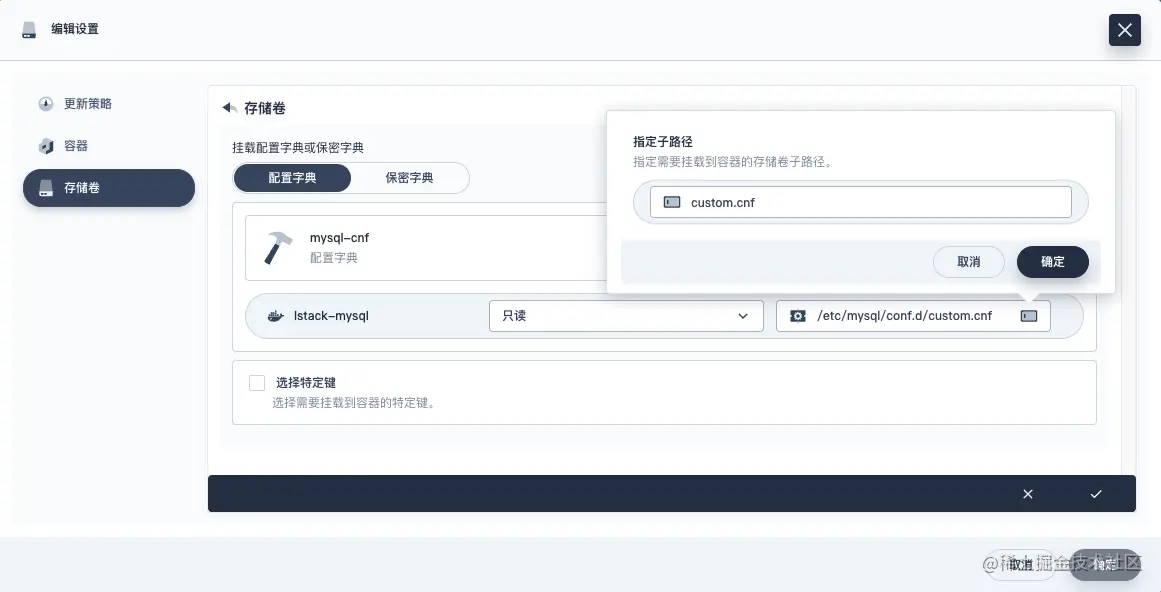Toggle subpath icon in mount path field
Viewport: 1161px width, 592px height.
pos(1029,316)
